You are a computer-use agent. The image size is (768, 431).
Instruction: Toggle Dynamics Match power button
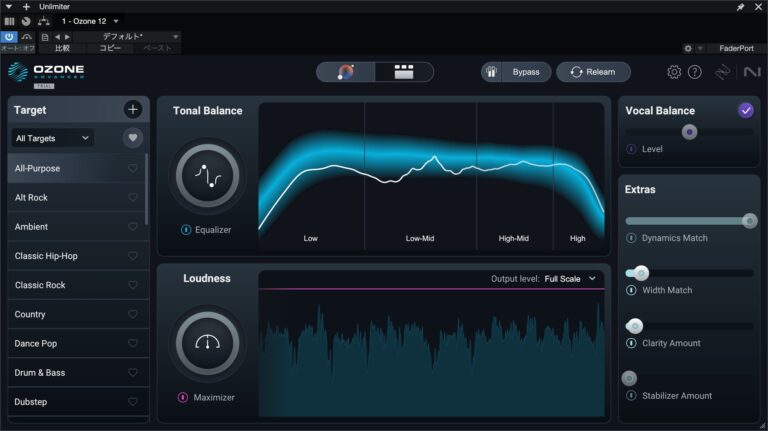631,238
